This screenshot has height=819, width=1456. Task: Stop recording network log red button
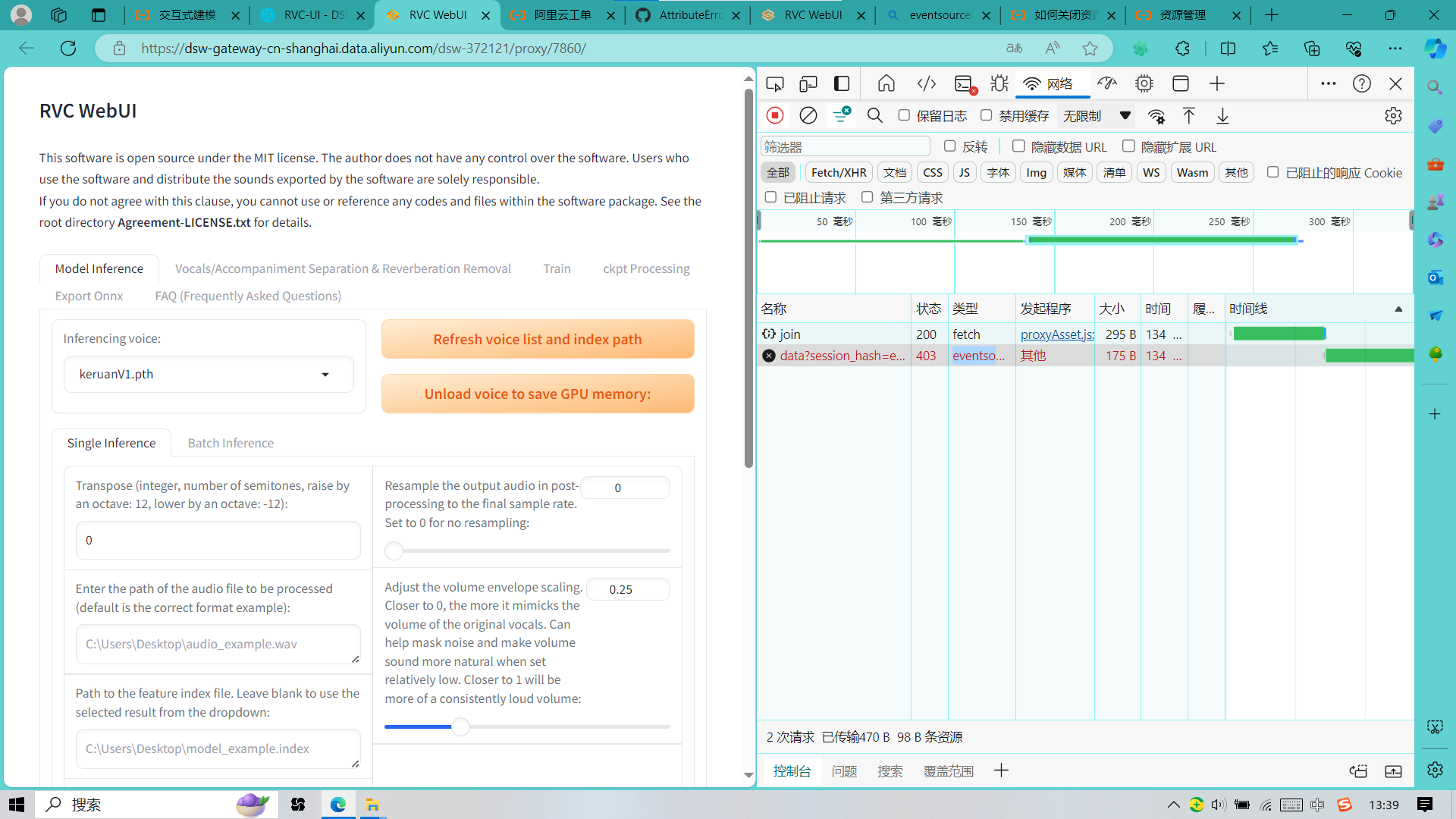(775, 115)
